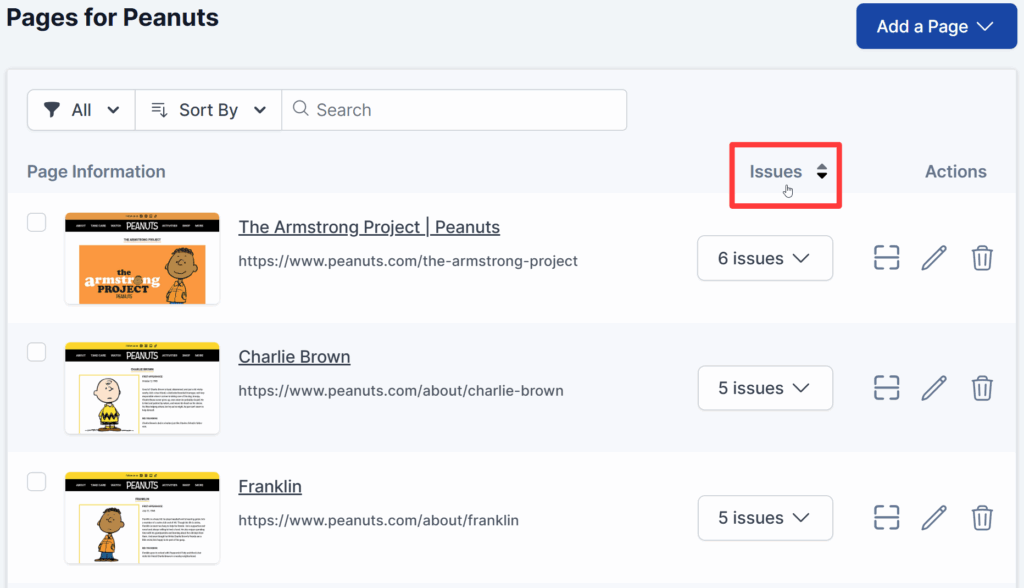
Task: Click trash icon in Charlie Brown row
Action: click(x=982, y=388)
